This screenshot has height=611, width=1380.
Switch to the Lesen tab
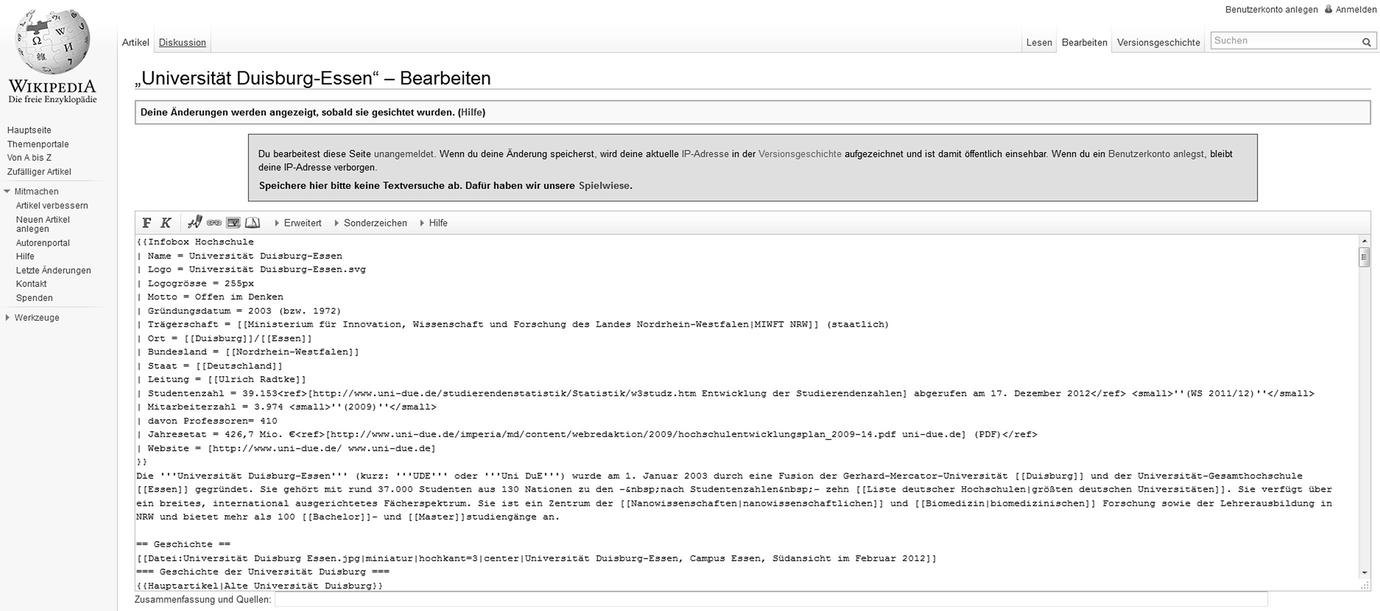tap(1039, 43)
